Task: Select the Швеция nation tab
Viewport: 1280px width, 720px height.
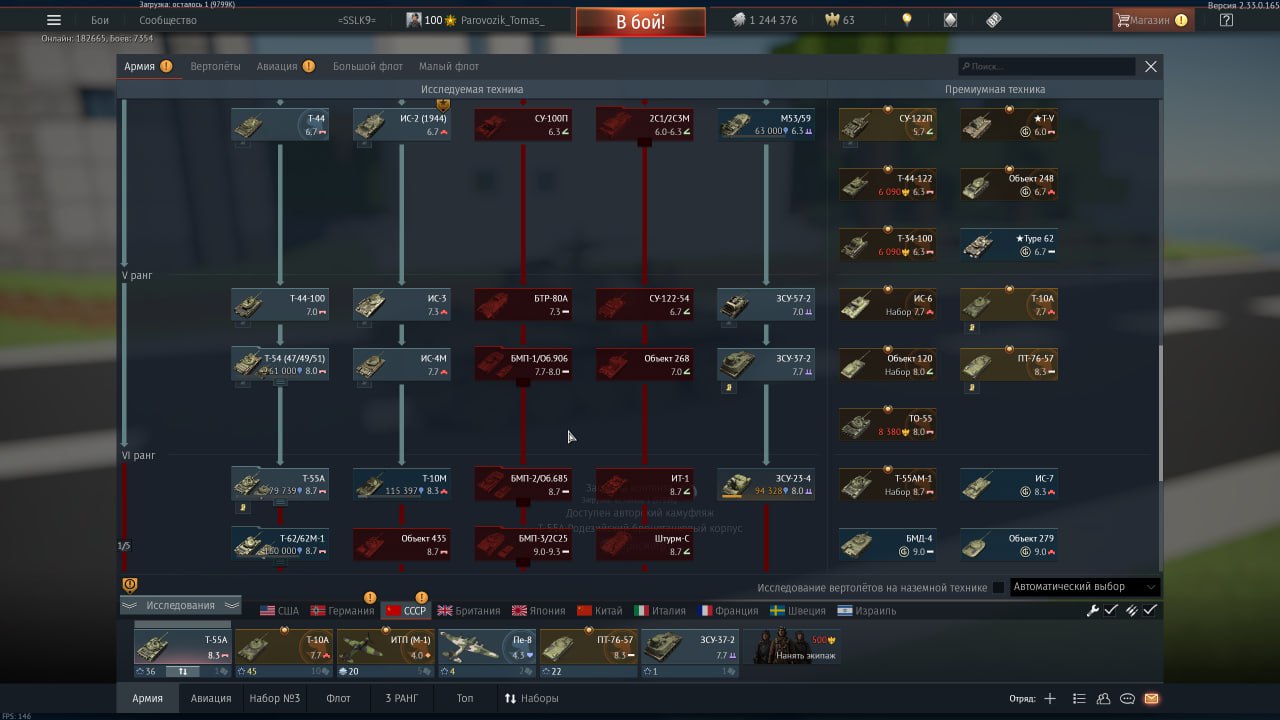Action: (x=799, y=610)
